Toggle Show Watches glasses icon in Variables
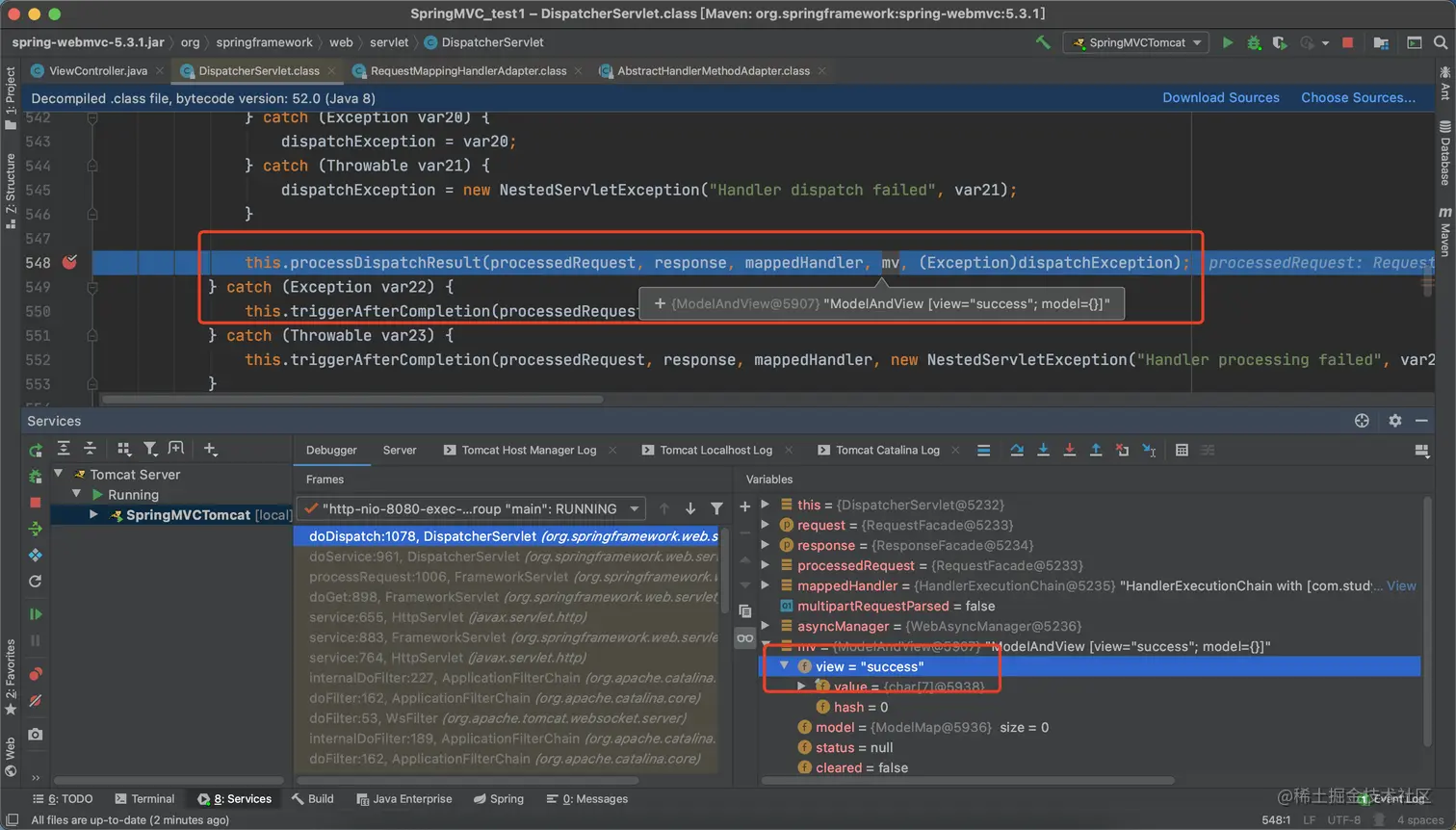The image size is (1456, 830). (x=744, y=637)
